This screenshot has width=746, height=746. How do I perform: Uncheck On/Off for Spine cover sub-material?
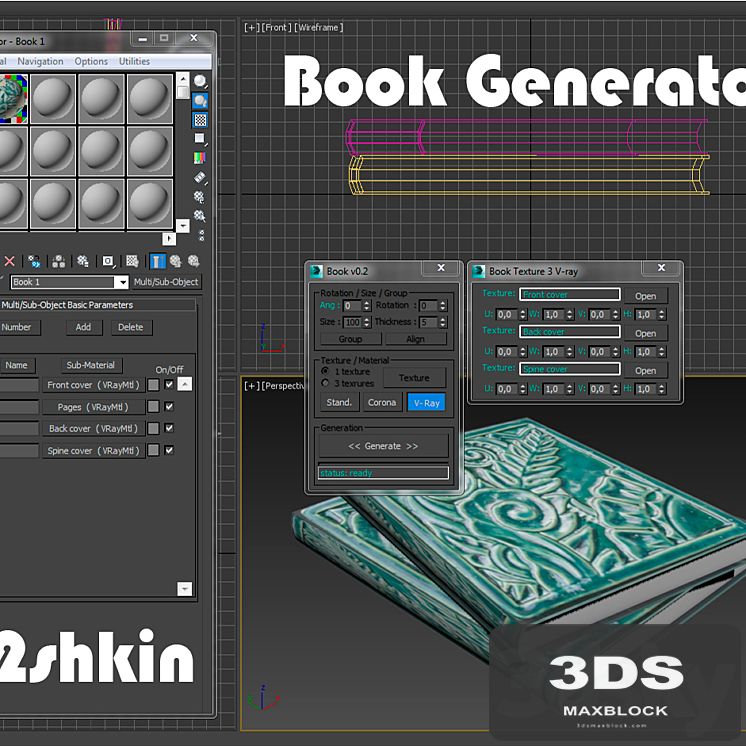[x=169, y=450]
